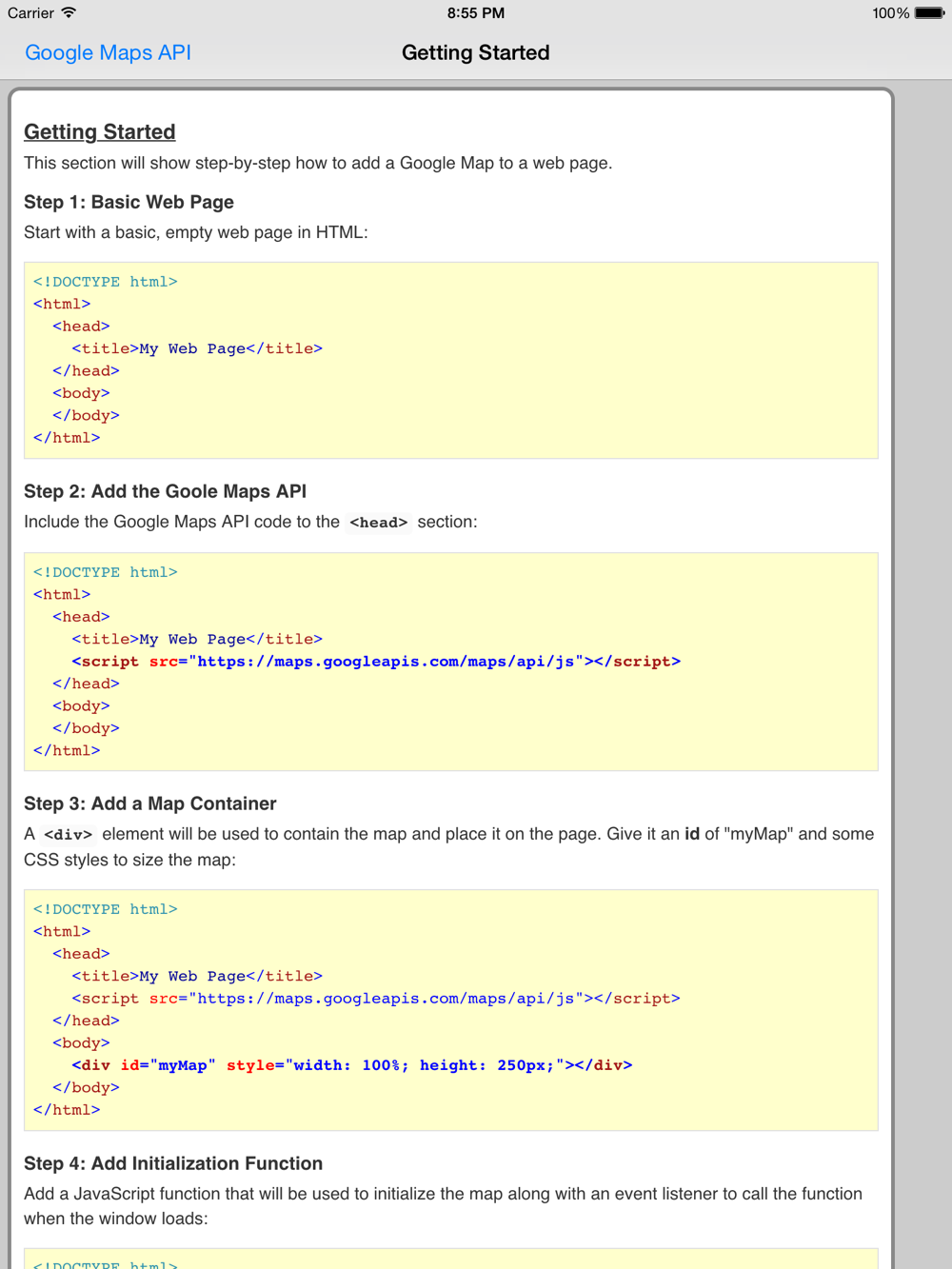Screen dimensions: 952x1269
Task: Go back to Google Maps API
Action: click(x=108, y=52)
